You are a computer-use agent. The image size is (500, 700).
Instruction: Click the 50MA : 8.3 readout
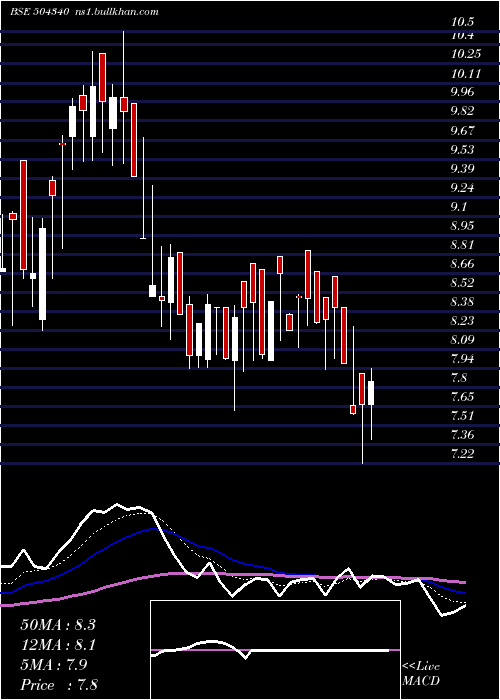point(58,625)
